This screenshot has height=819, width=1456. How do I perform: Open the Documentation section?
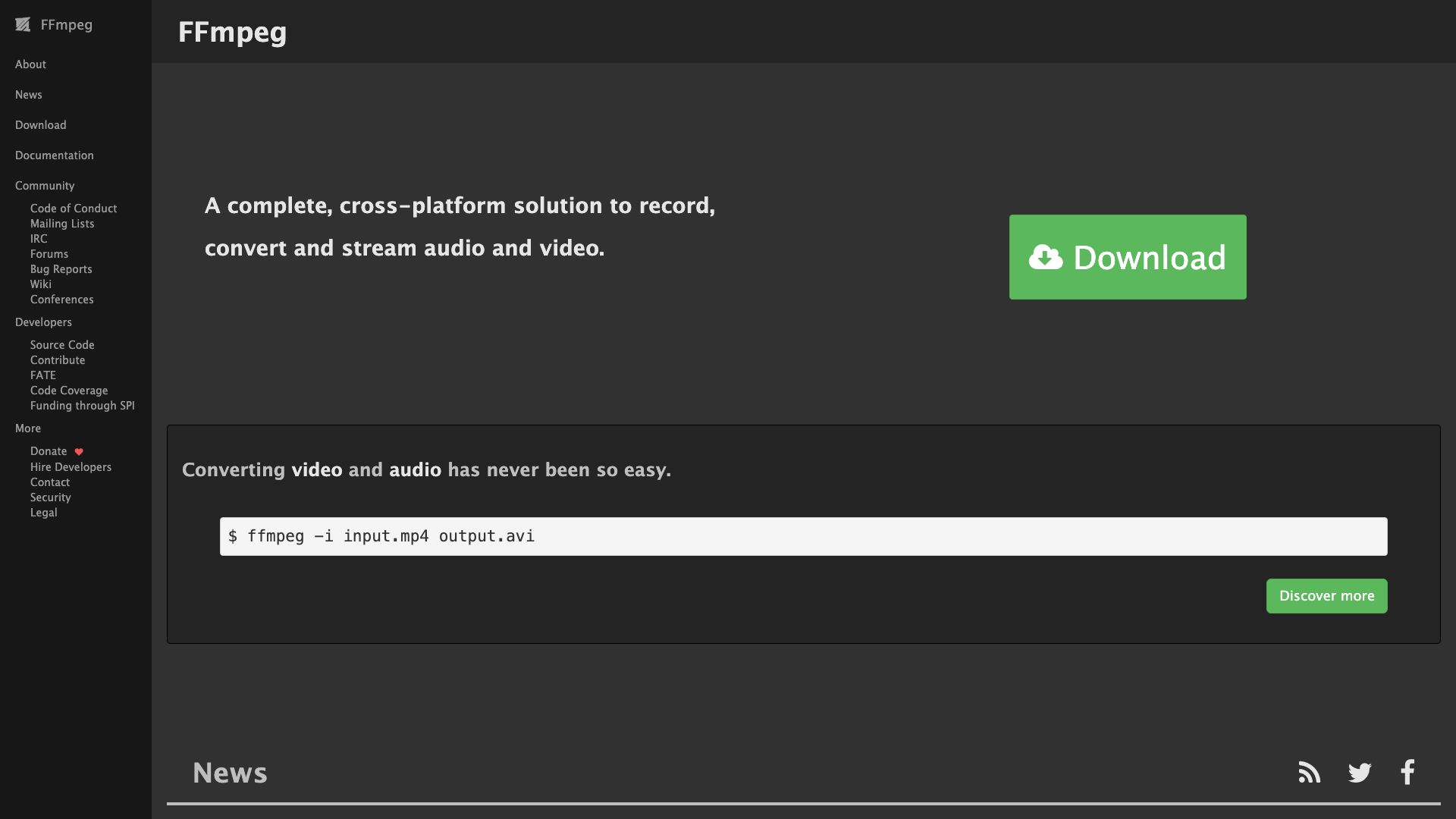54,155
